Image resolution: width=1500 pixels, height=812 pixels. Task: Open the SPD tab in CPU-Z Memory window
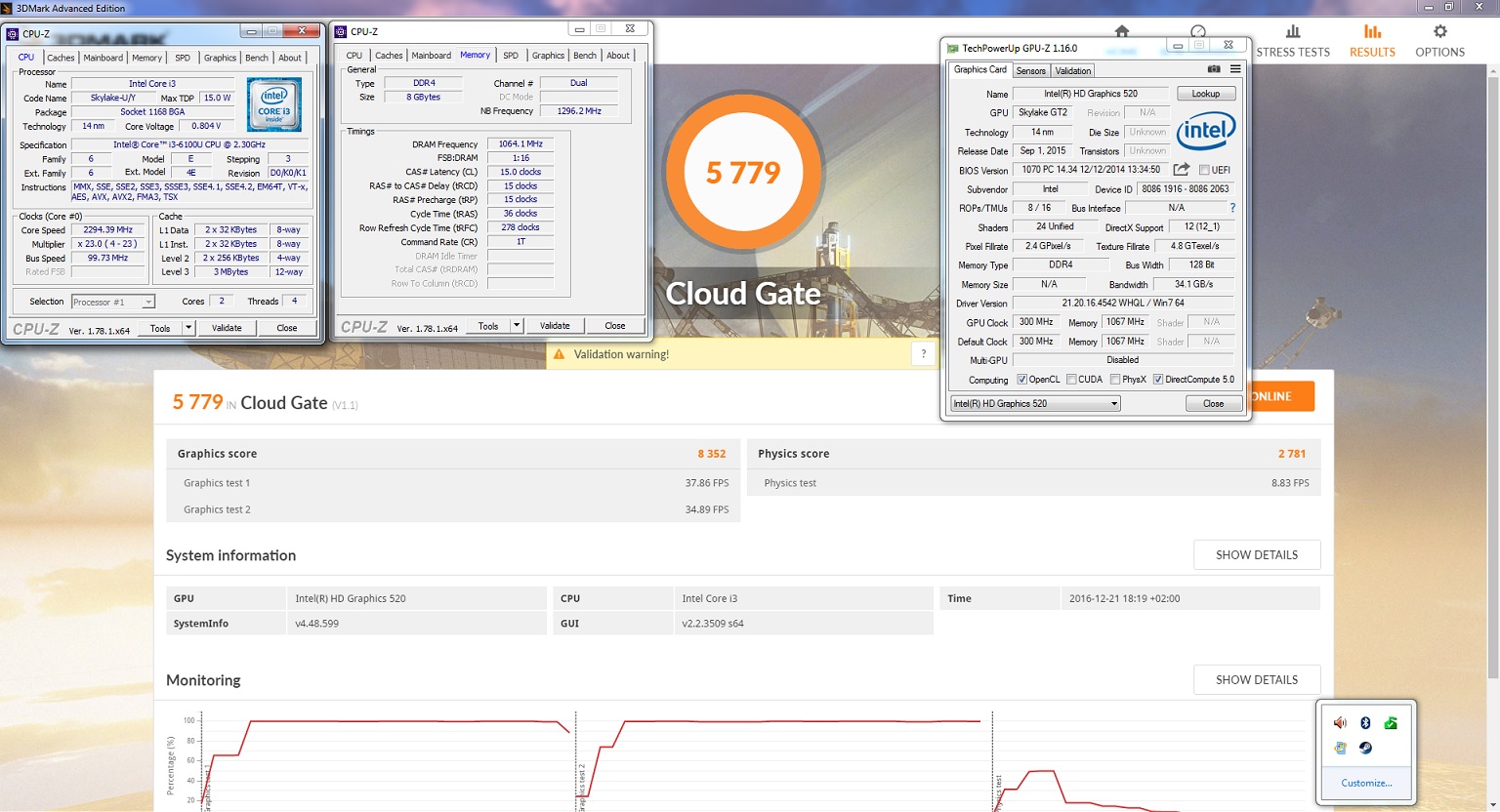coord(511,56)
